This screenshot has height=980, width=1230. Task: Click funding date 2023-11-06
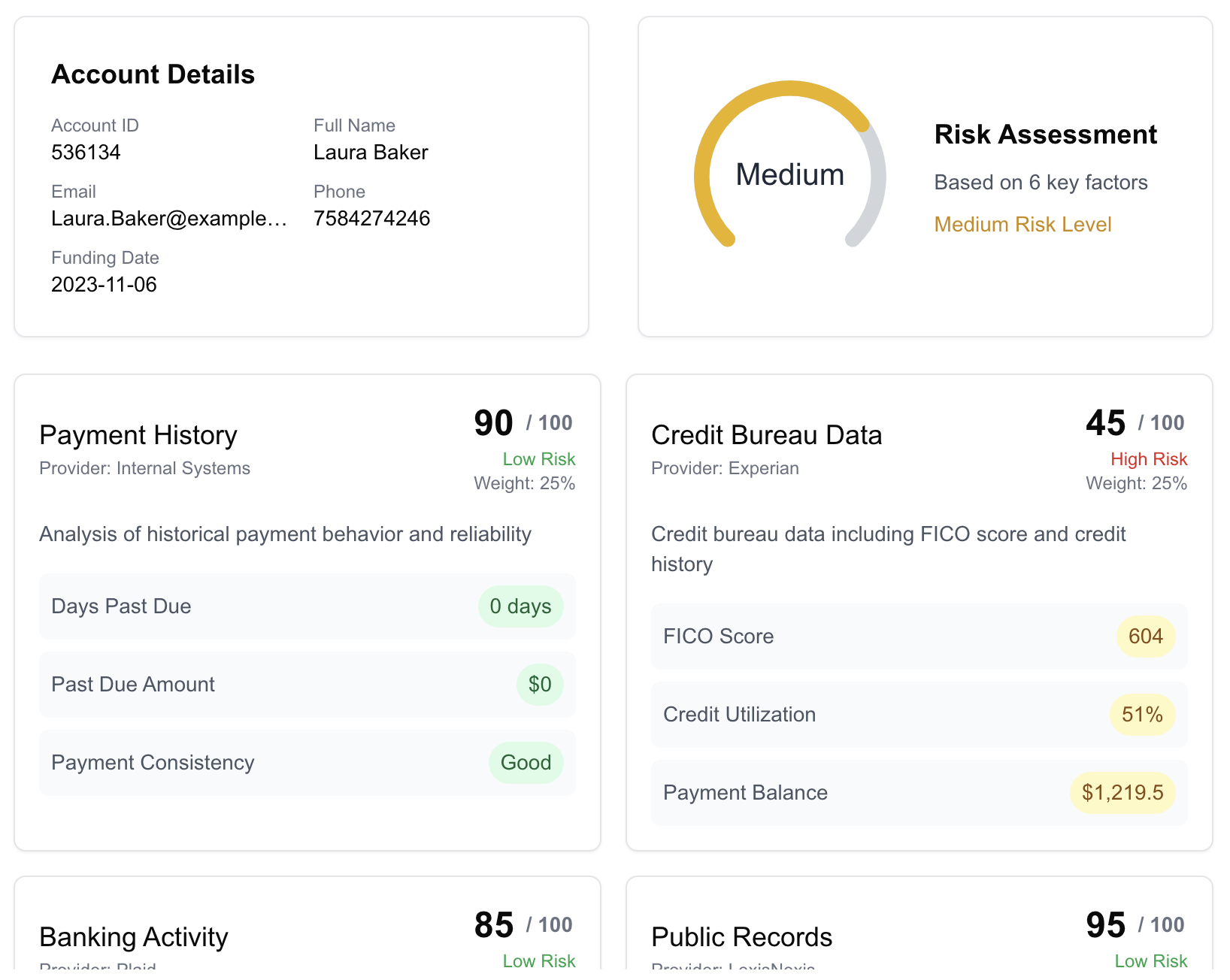click(104, 285)
